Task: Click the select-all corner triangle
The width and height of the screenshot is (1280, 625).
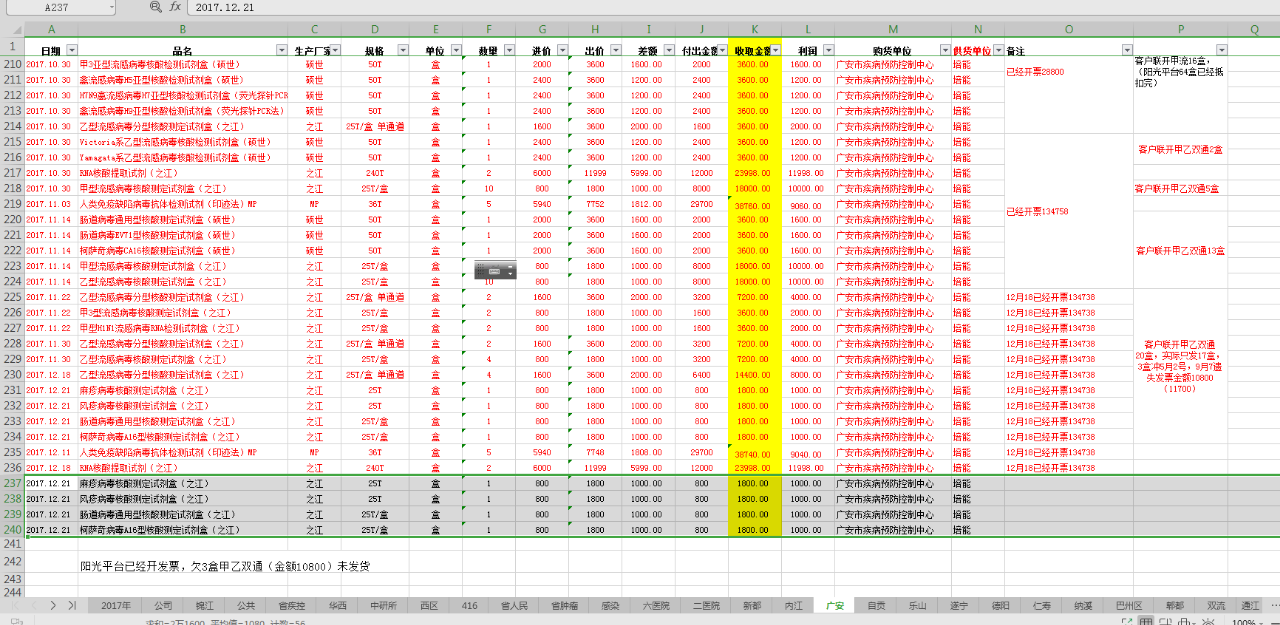Action: (12, 29)
